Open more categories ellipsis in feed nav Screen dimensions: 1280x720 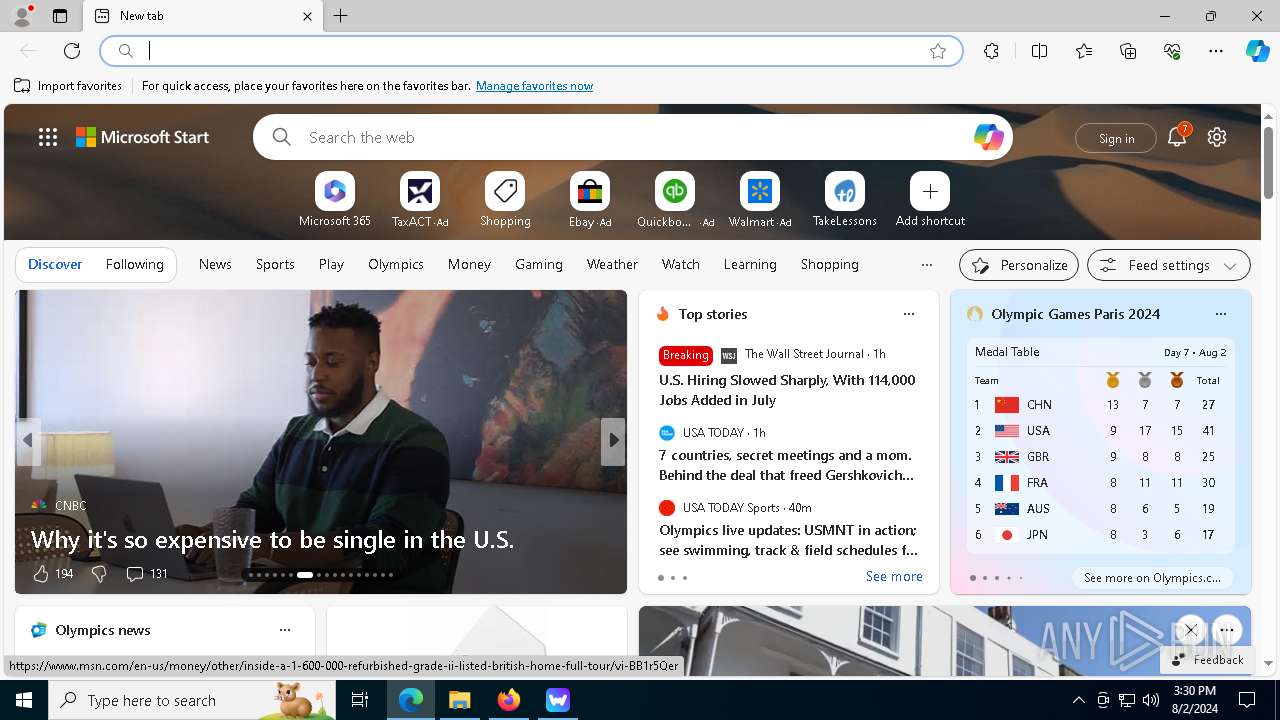927,265
